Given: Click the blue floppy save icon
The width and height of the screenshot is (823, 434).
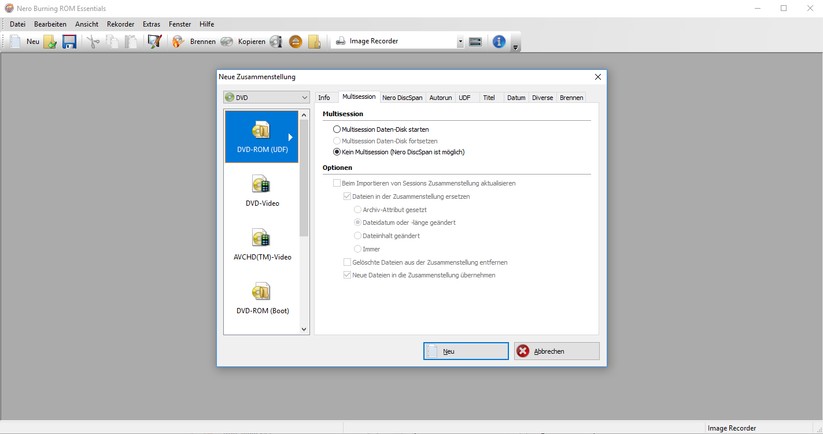Looking at the screenshot, I should tap(69, 42).
